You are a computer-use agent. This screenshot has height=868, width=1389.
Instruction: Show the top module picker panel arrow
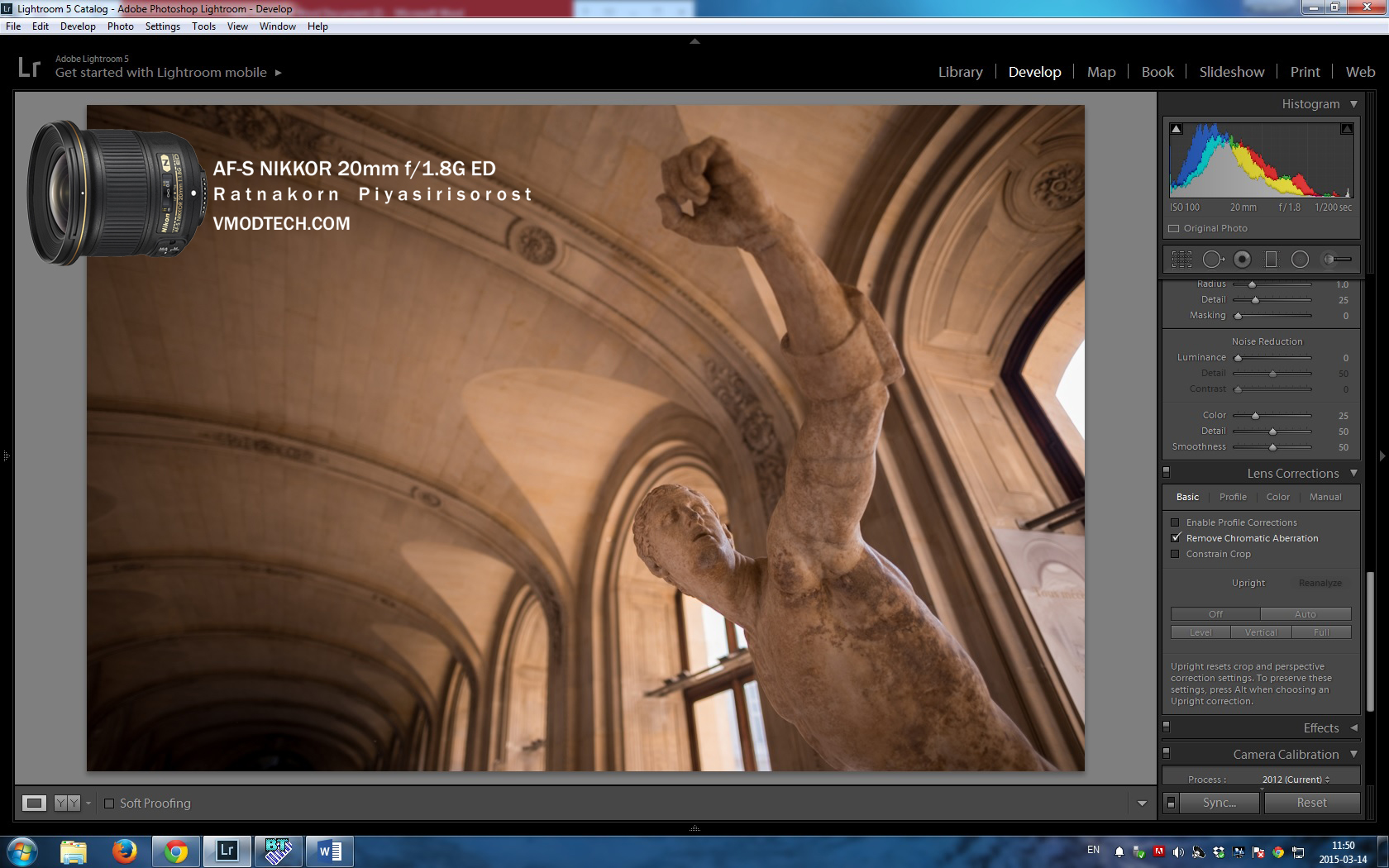coord(694,41)
